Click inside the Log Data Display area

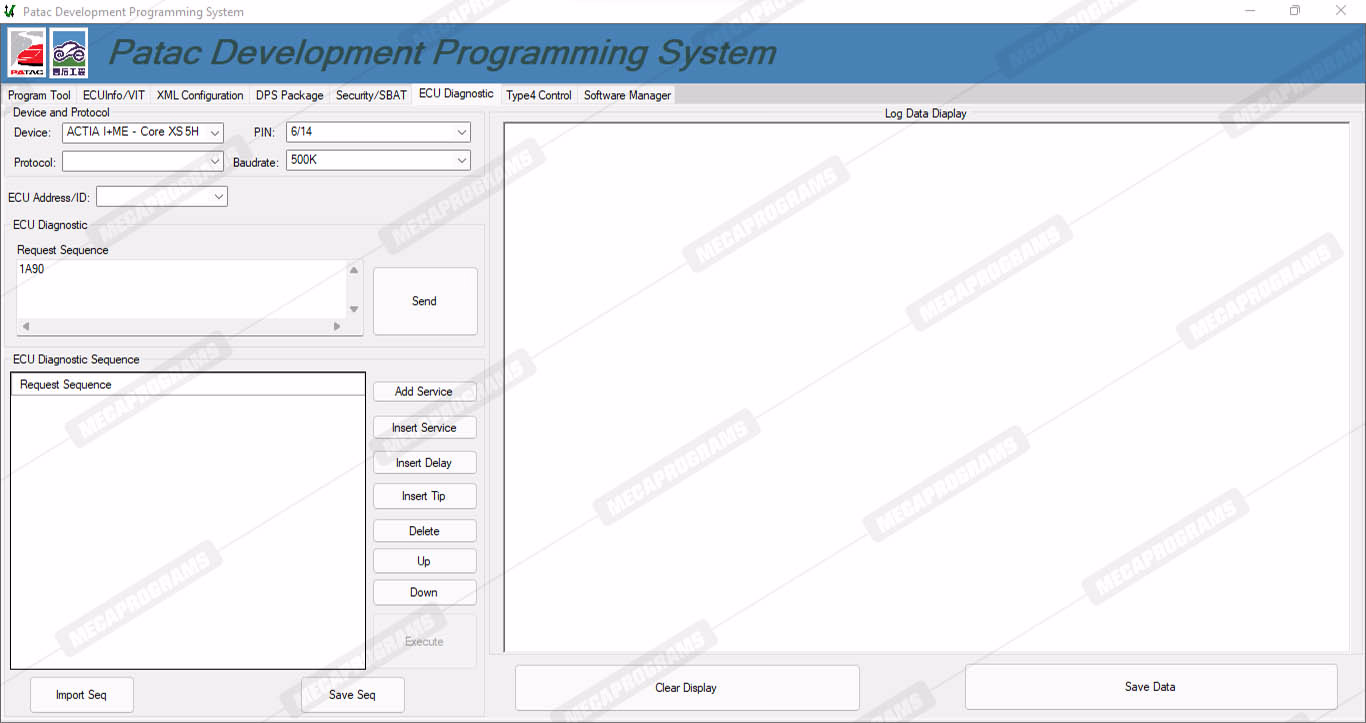[926, 387]
